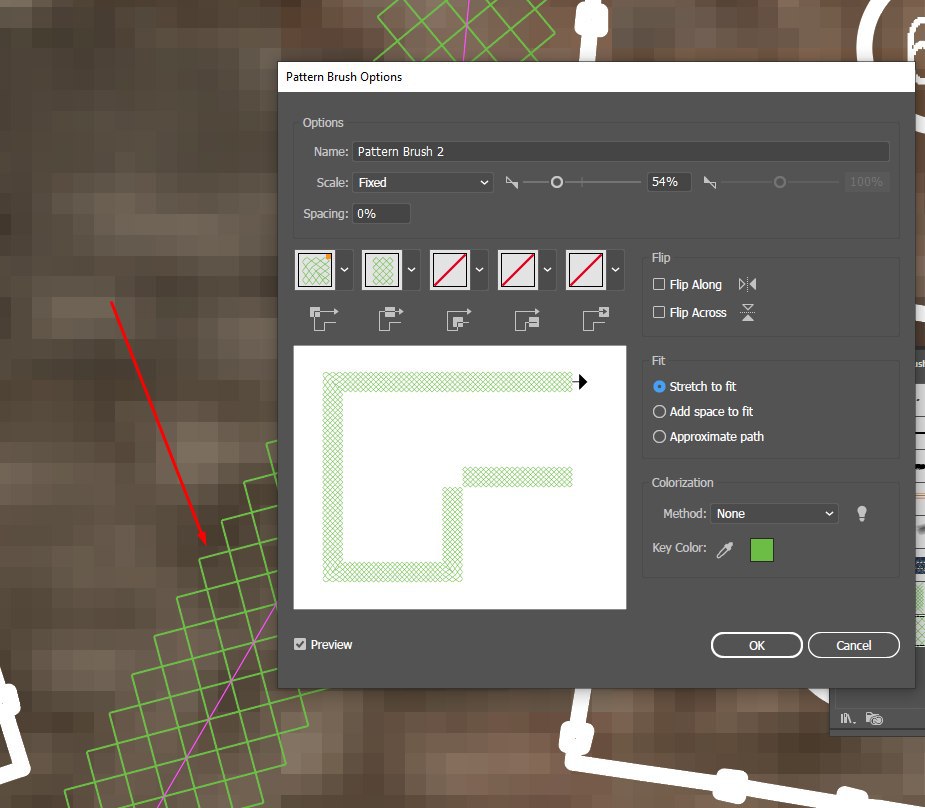Screen dimensions: 925x808
Task: Open inner corner tile dropdown
Action: [x=480, y=270]
